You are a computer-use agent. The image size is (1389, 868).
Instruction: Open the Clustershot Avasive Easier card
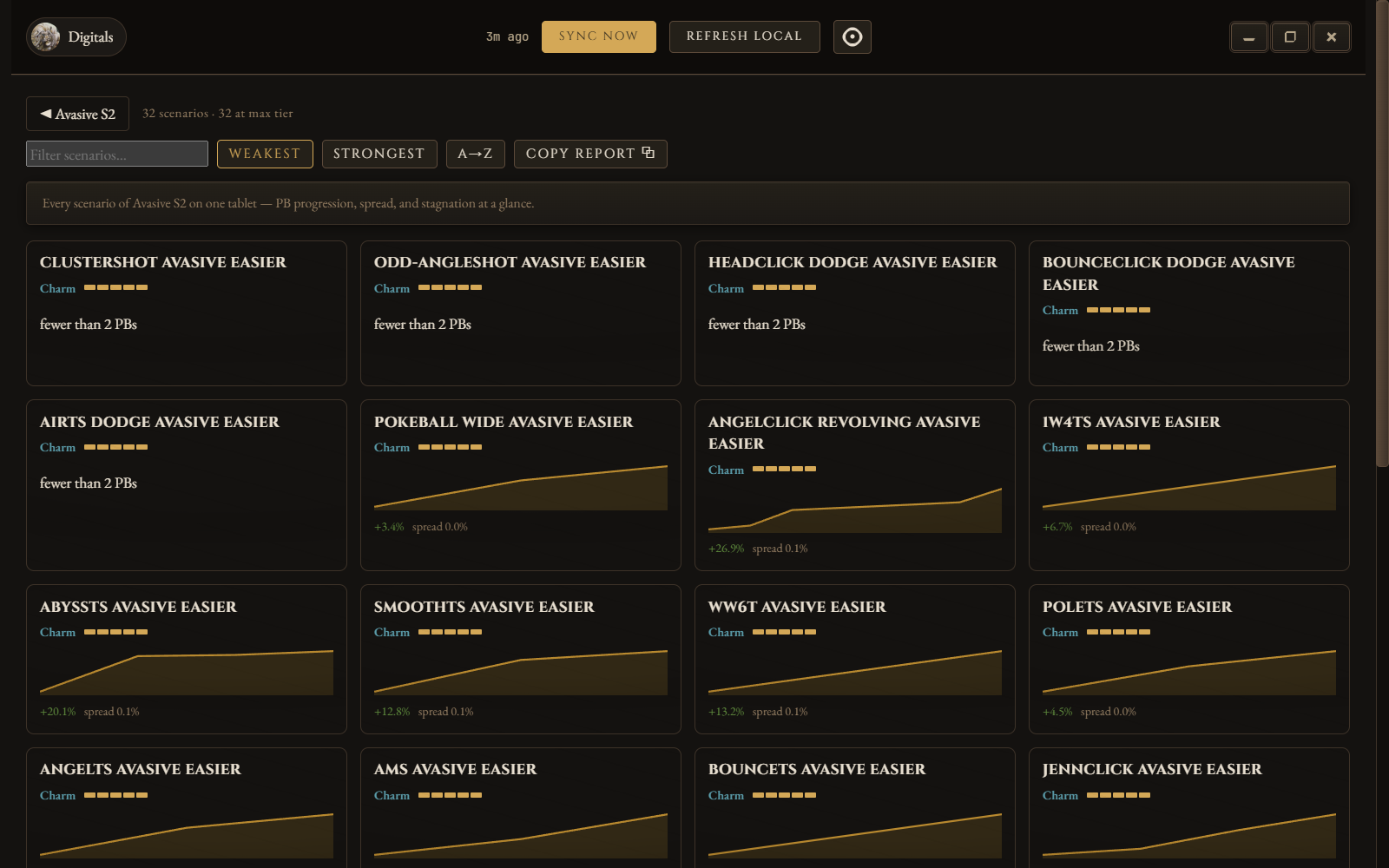(x=187, y=313)
